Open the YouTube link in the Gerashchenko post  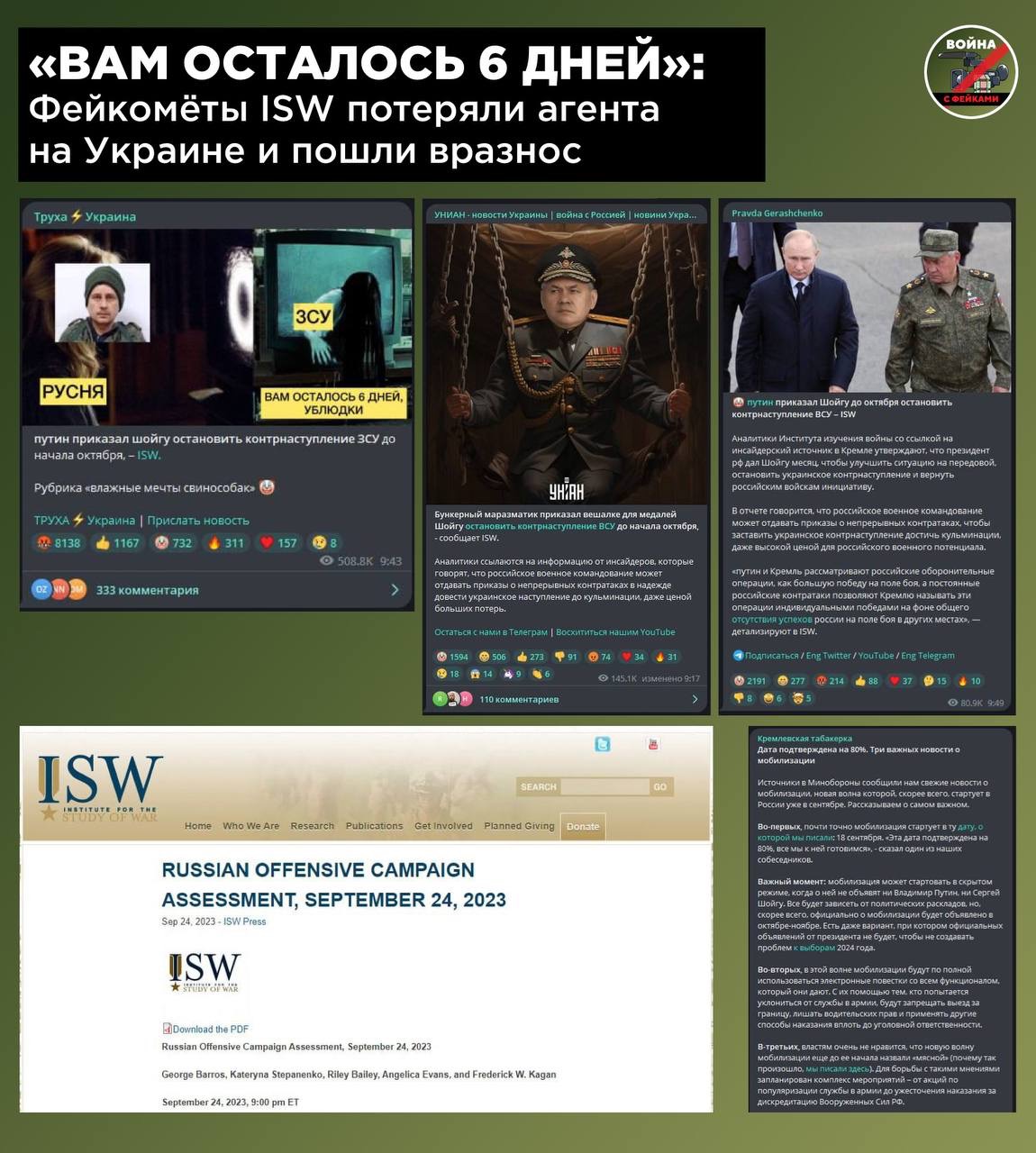[x=876, y=656]
